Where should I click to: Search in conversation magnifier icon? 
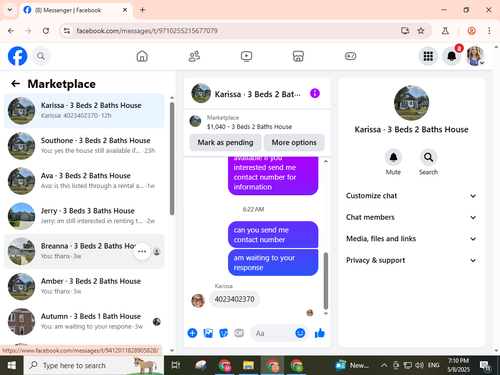tap(428, 157)
